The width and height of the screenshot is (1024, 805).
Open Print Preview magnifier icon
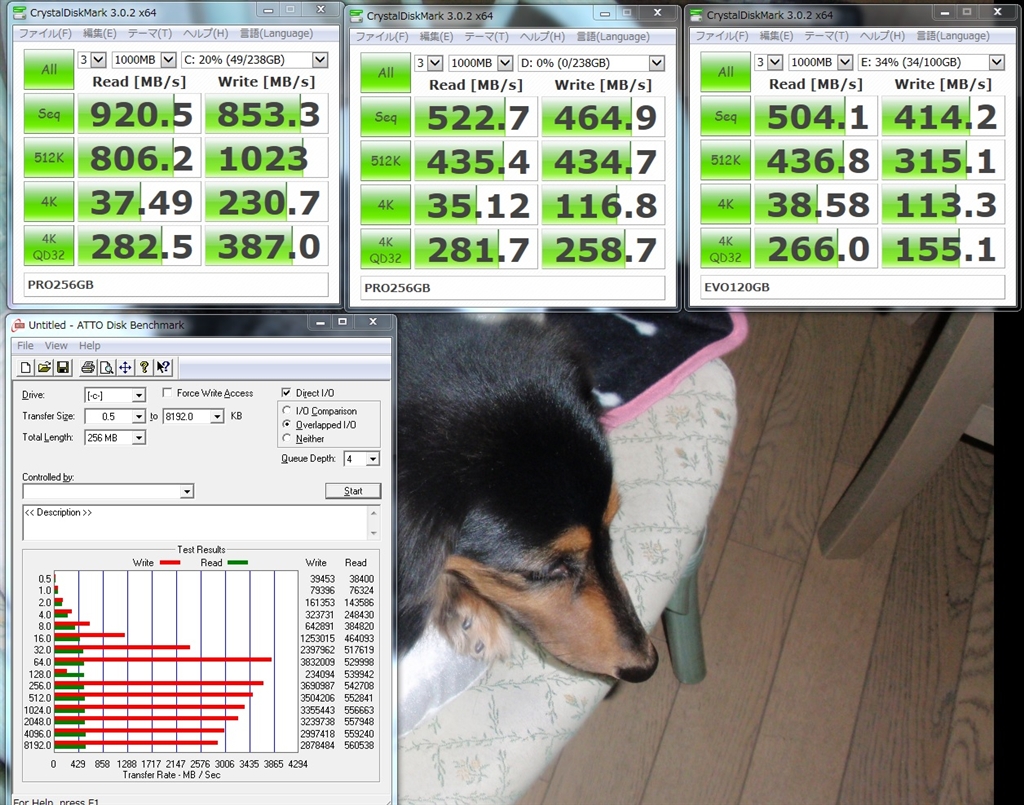(106, 368)
